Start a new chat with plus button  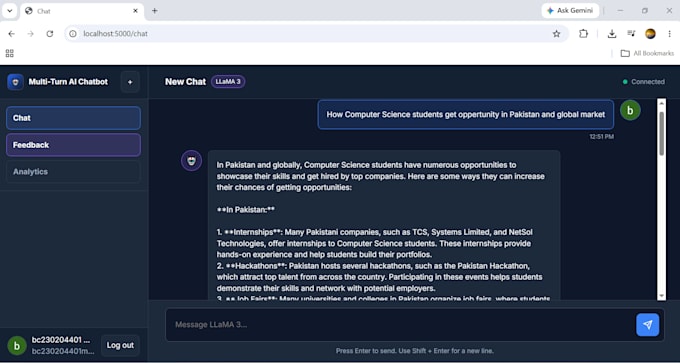click(130, 82)
